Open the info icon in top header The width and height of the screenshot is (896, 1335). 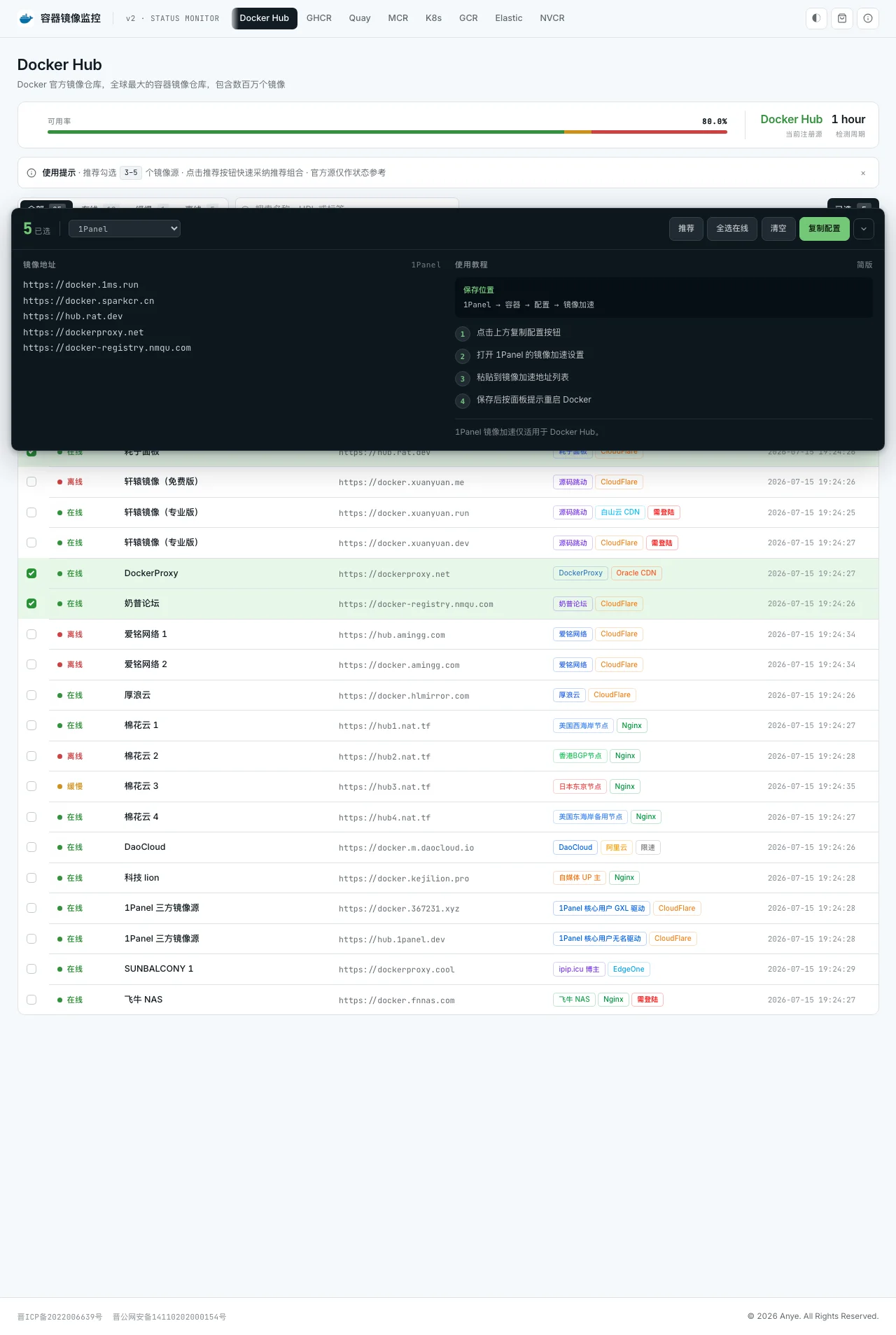click(868, 18)
